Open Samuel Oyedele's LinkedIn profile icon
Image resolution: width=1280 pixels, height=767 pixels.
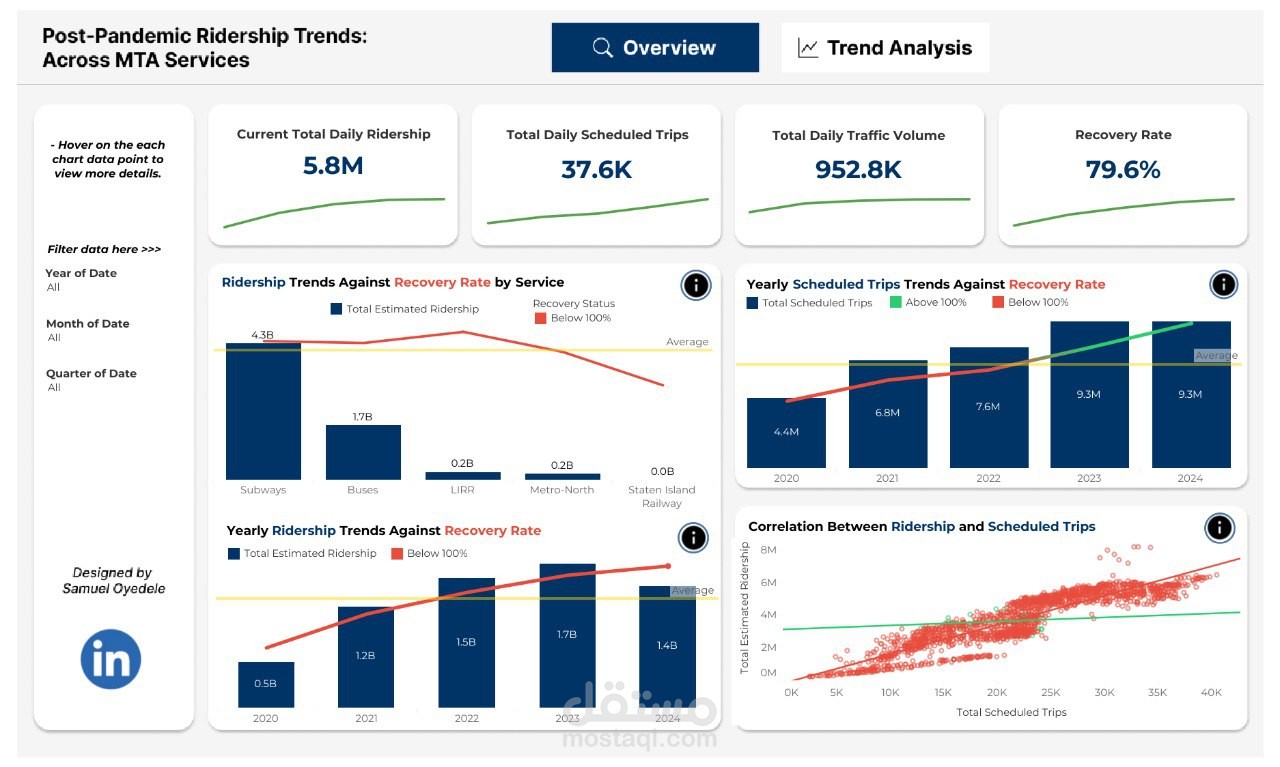click(x=111, y=658)
